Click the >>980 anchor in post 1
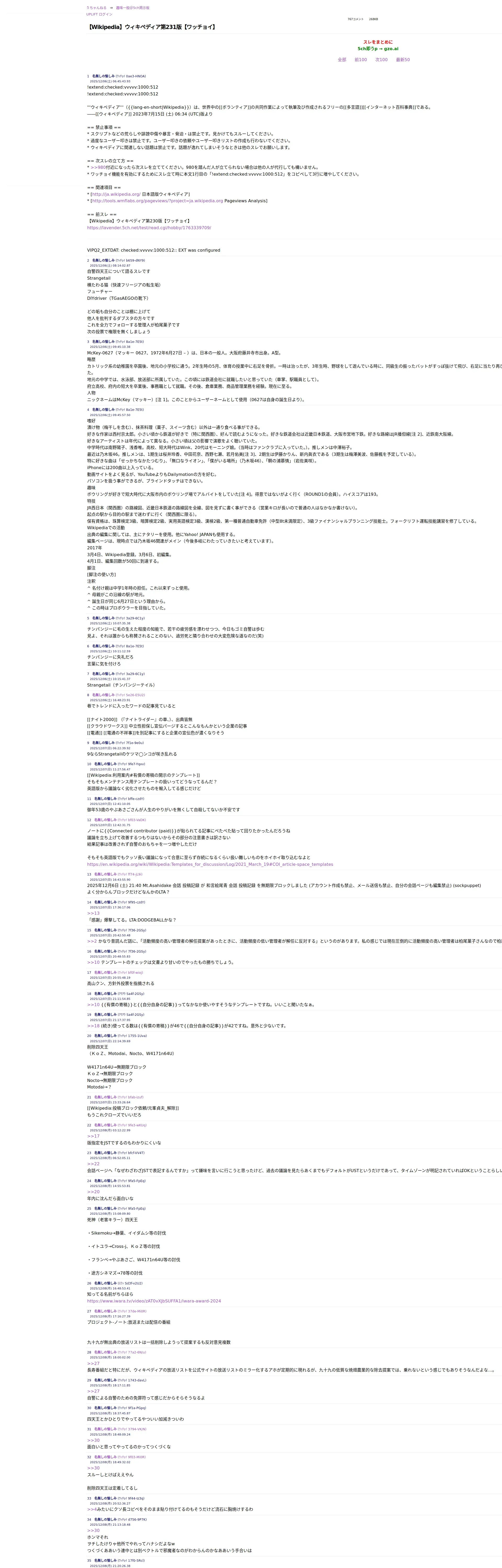 click(98, 168)
